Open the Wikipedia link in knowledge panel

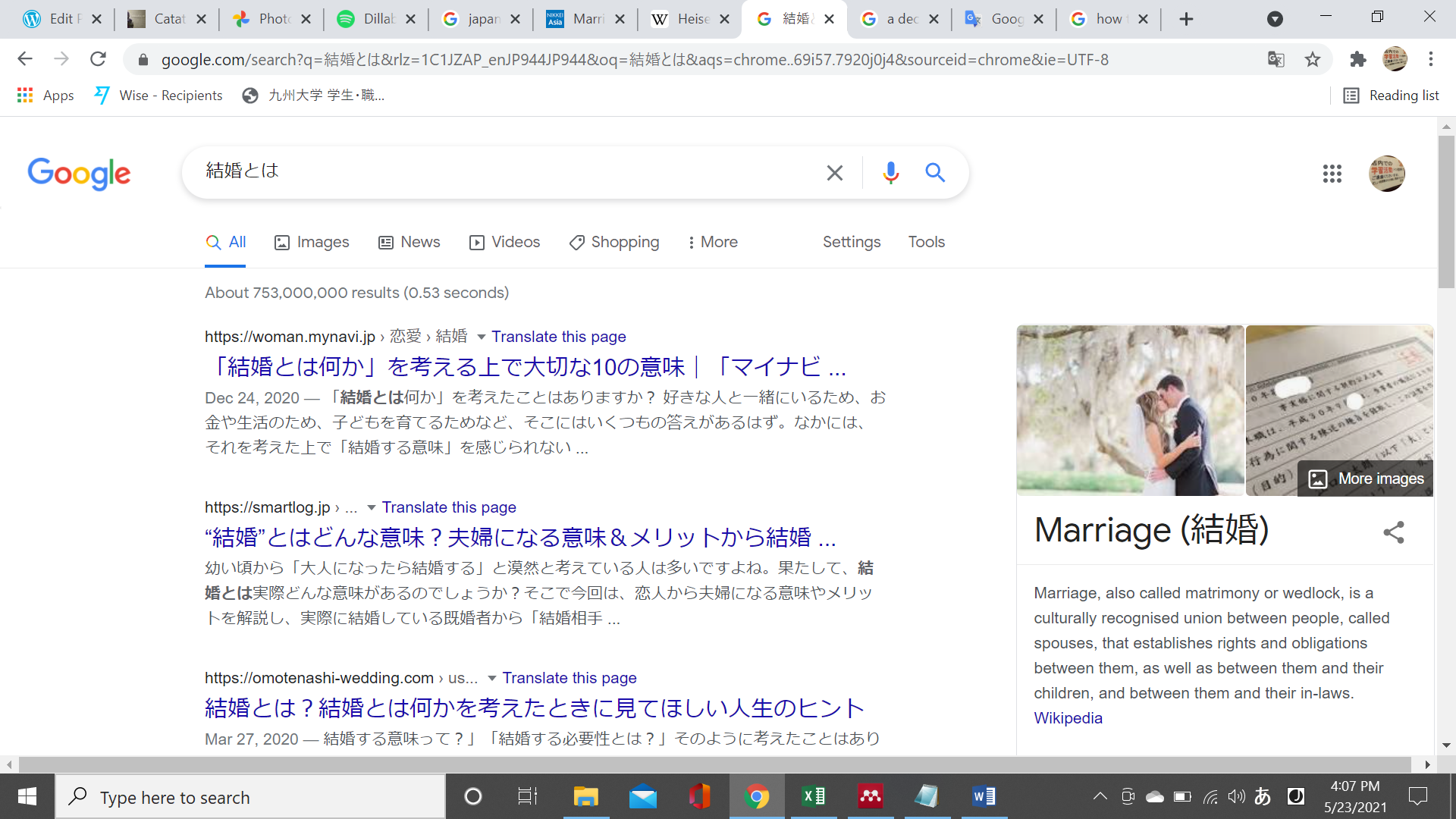coord(1068,718)
